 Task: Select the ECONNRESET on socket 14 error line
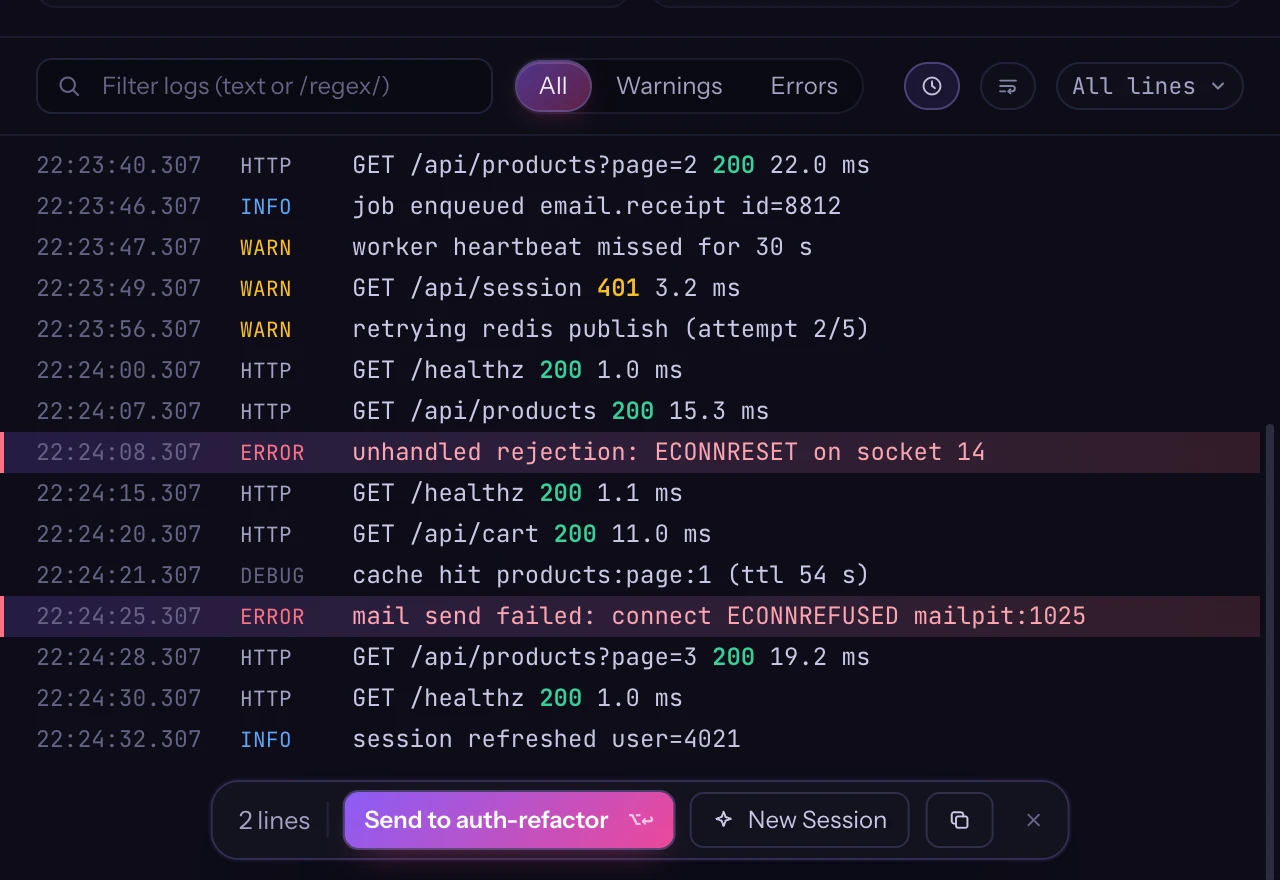pos(632,452)
